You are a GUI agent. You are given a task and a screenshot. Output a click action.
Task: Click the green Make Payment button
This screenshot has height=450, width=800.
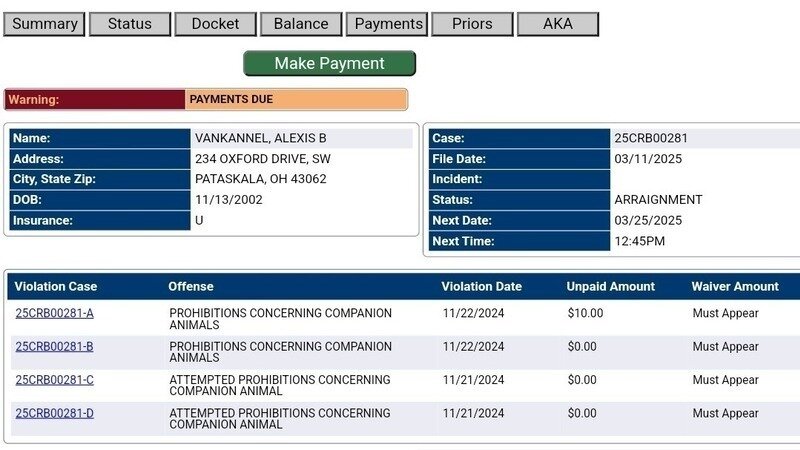coord(329,64)
